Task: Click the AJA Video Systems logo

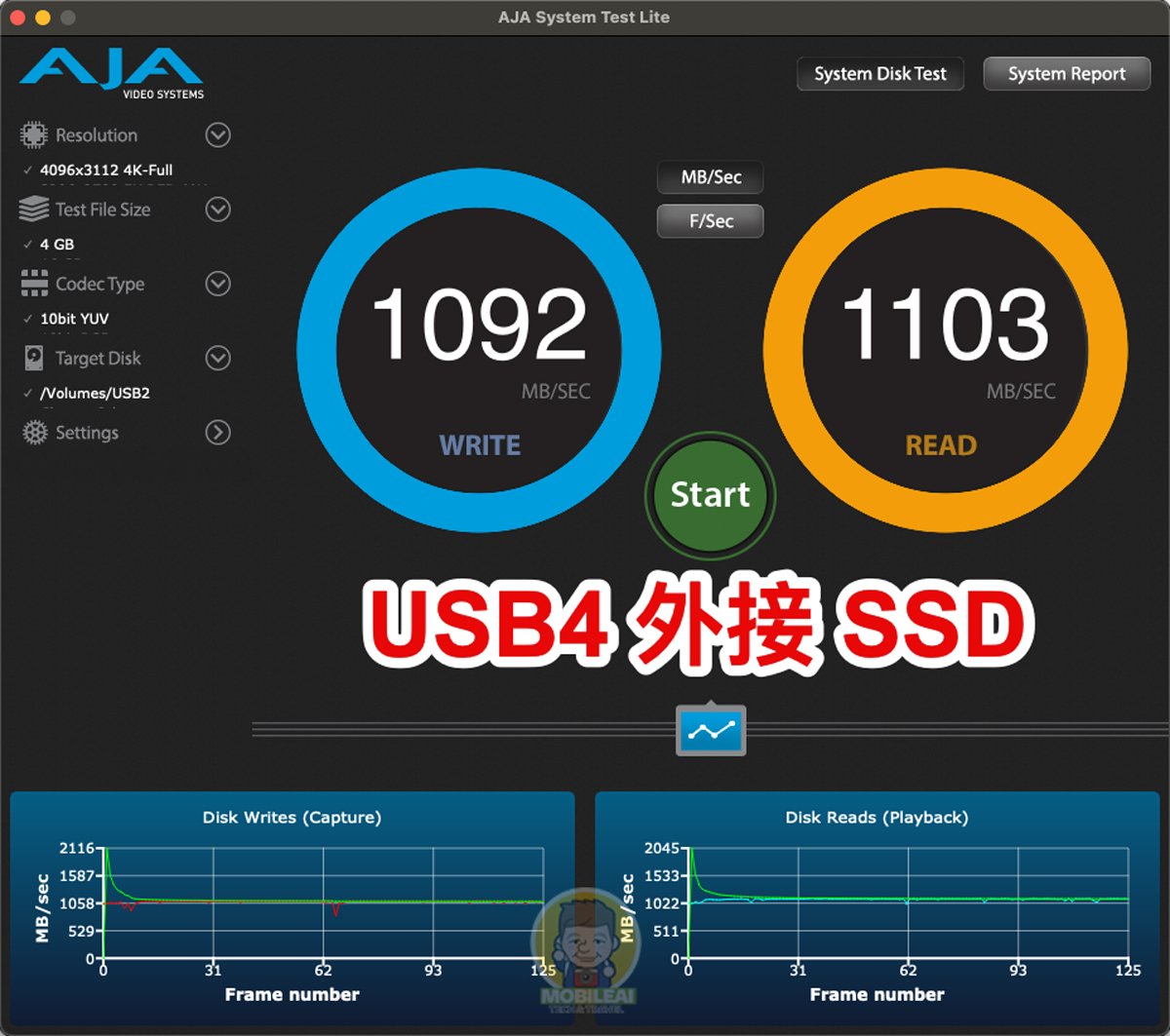Action: [112, 75]
